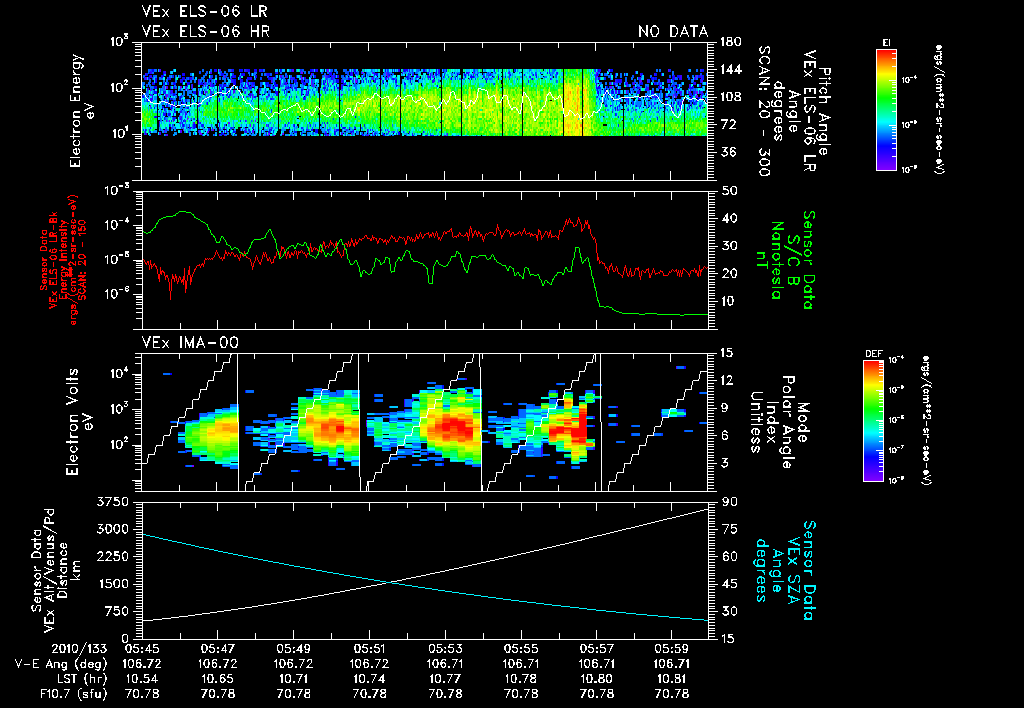
Task: Select the 'VEx ELS-06 HR' title text
Action: pos(205,31)
